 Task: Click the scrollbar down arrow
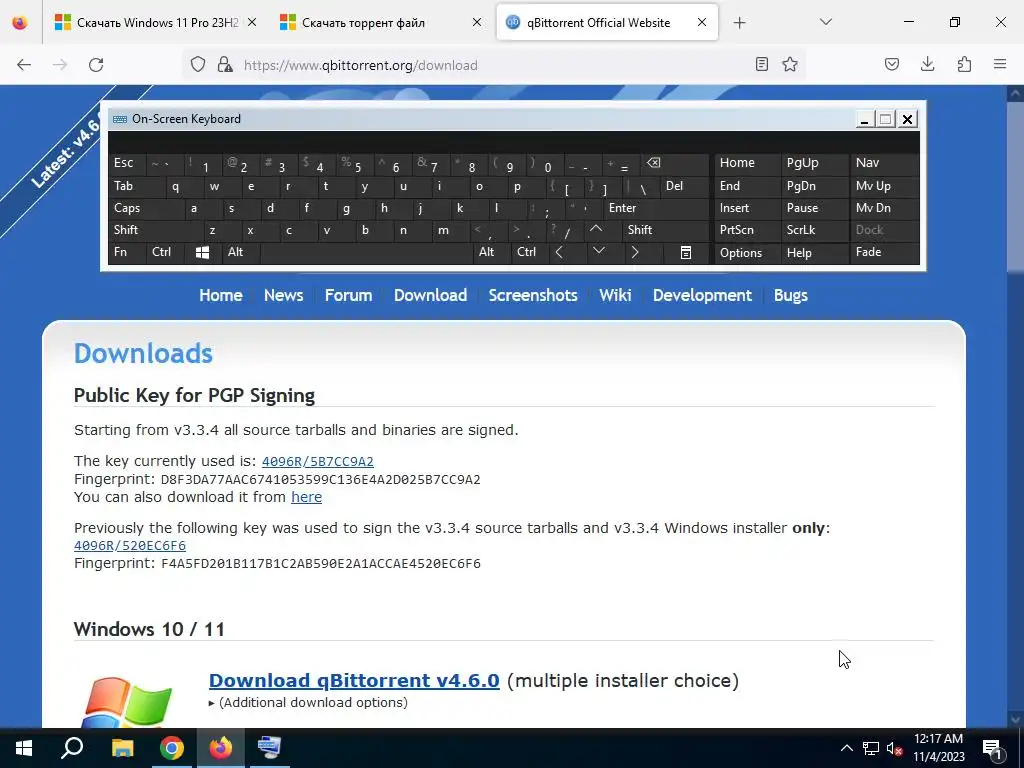pos(1014,719)
